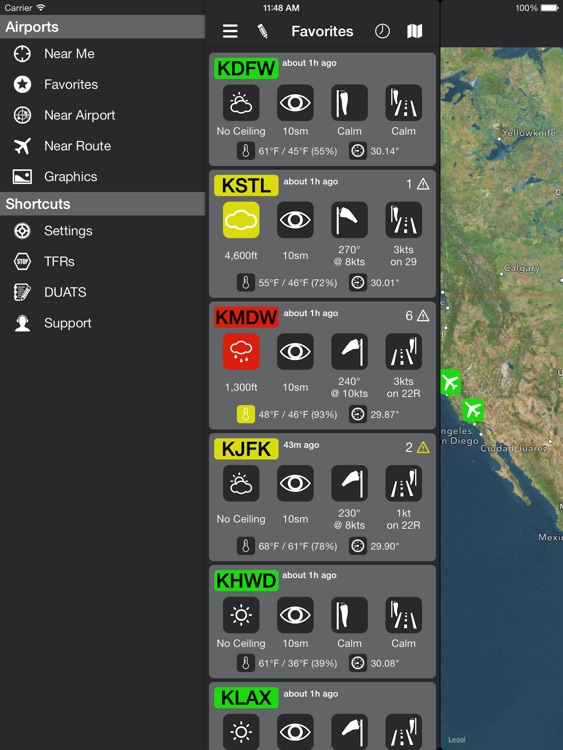Open Graphics menu item
The height and width of the screenshot is (750, 563).
click(102, 176)
